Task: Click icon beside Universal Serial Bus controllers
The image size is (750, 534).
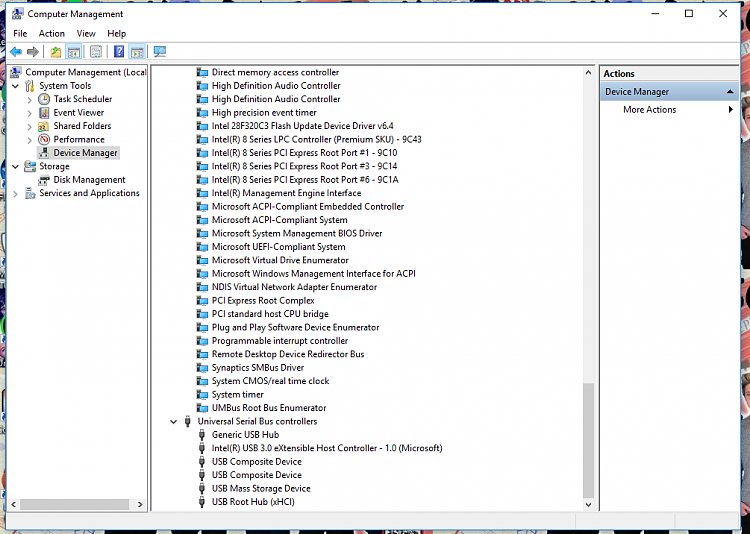Action: [188, 421]
